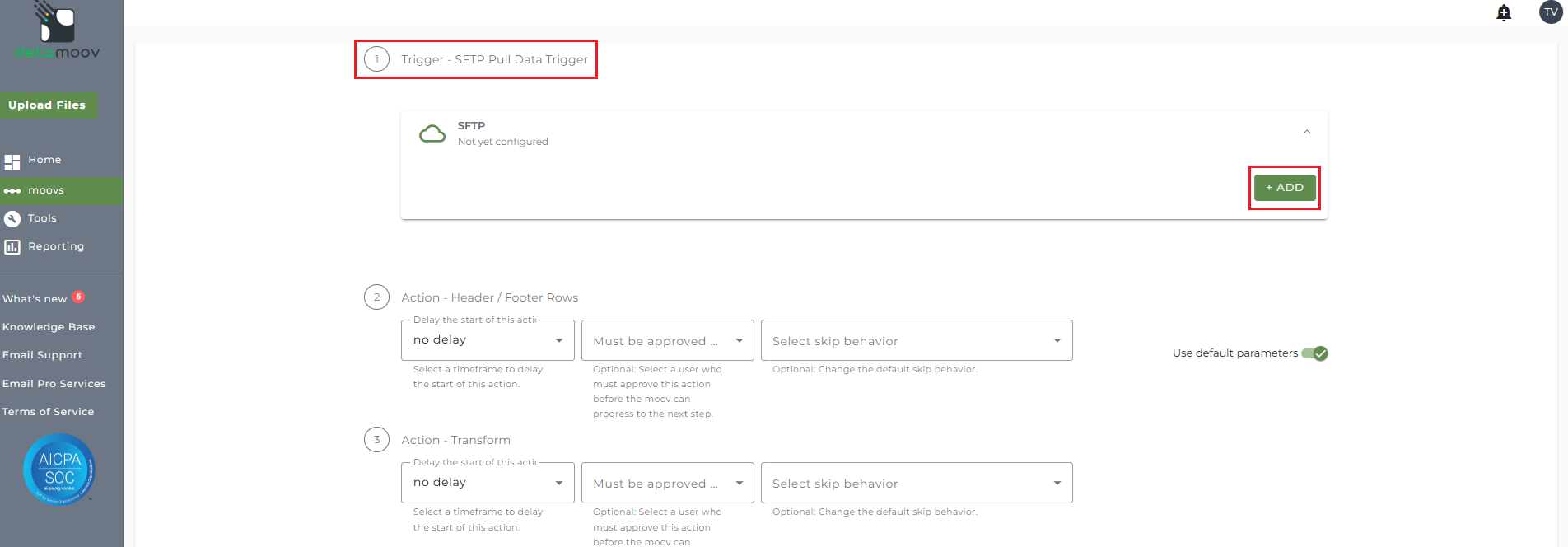
Task: Open Knowledge Base link
Action: click(x=49, y=327)
